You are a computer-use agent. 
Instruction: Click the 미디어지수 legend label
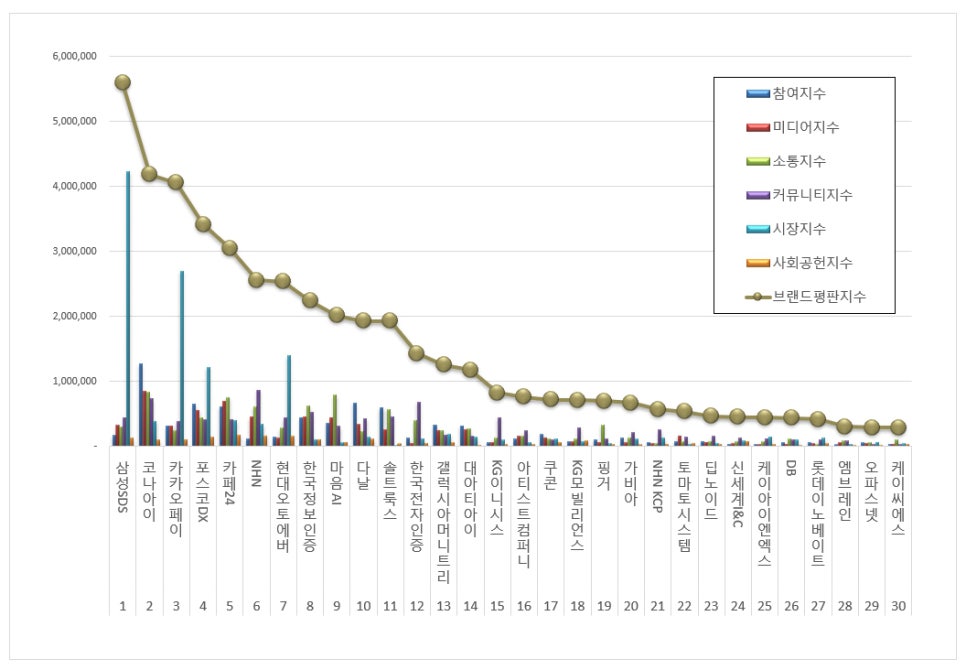[806, 127]
